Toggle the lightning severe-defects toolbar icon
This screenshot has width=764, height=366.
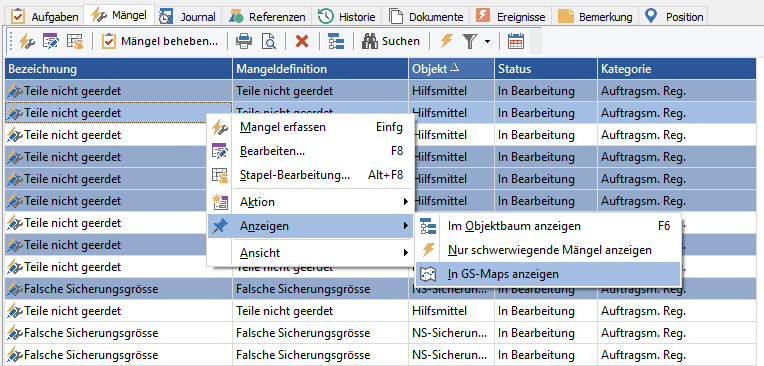coord(446,41)
